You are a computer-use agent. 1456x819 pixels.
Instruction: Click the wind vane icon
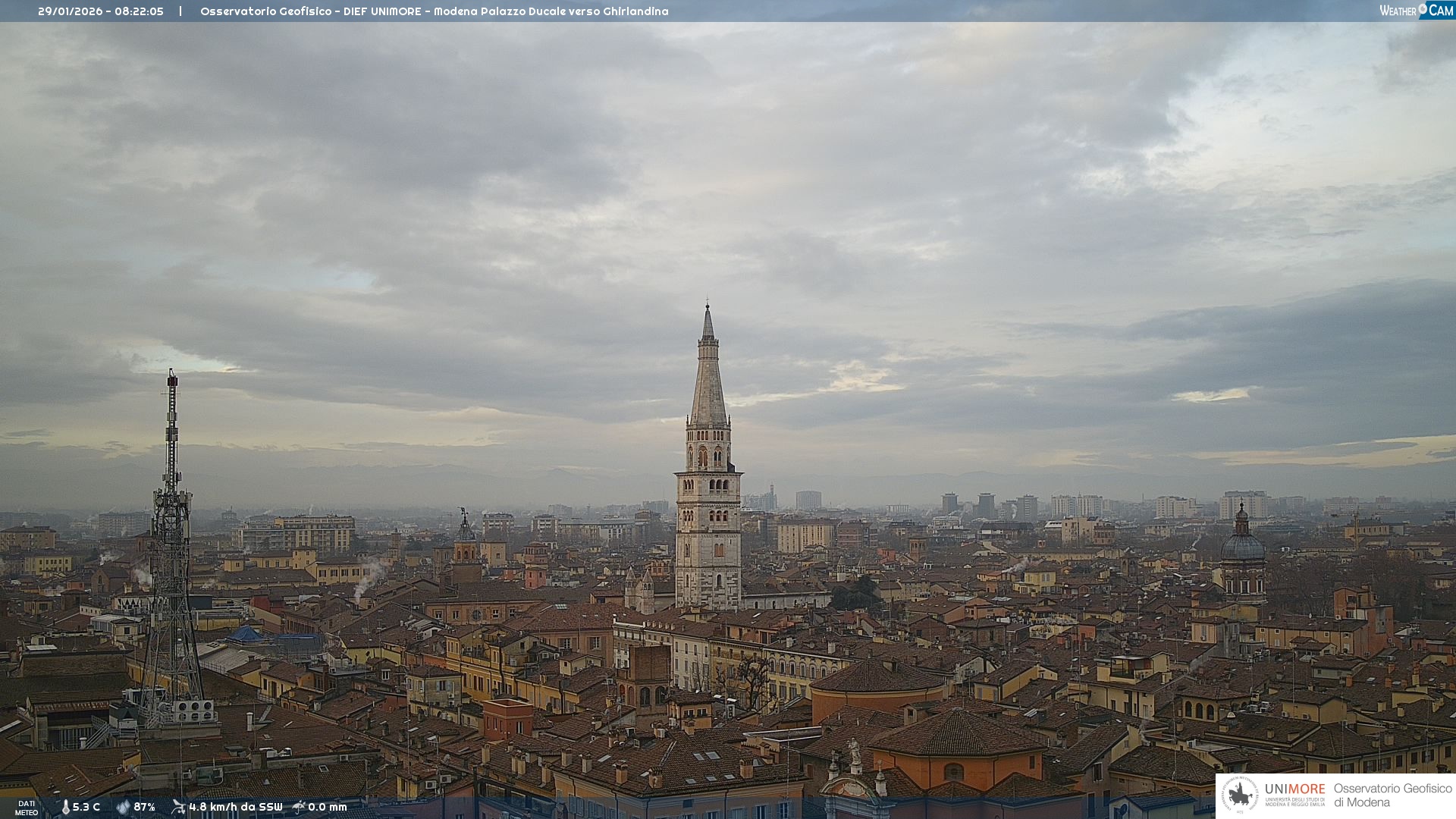178,807
